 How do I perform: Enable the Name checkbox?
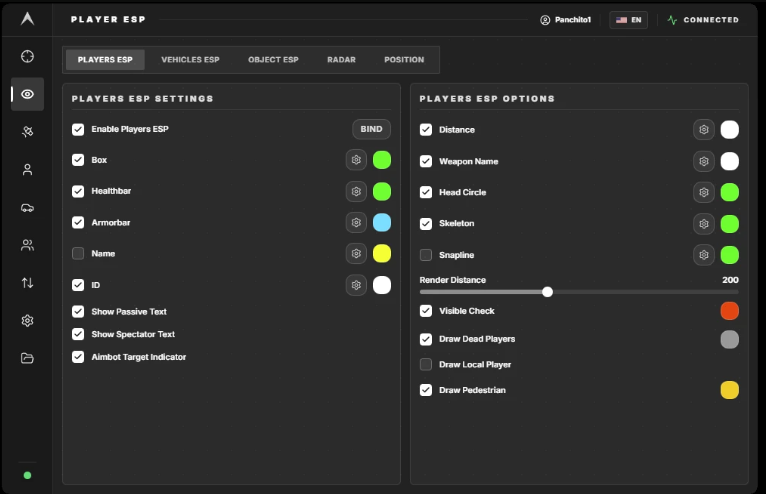tap(78, 254)
